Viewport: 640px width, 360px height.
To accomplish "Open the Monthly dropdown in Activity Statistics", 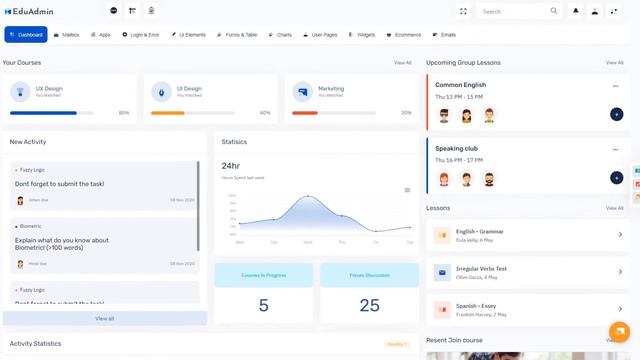I will coord(397,344).
